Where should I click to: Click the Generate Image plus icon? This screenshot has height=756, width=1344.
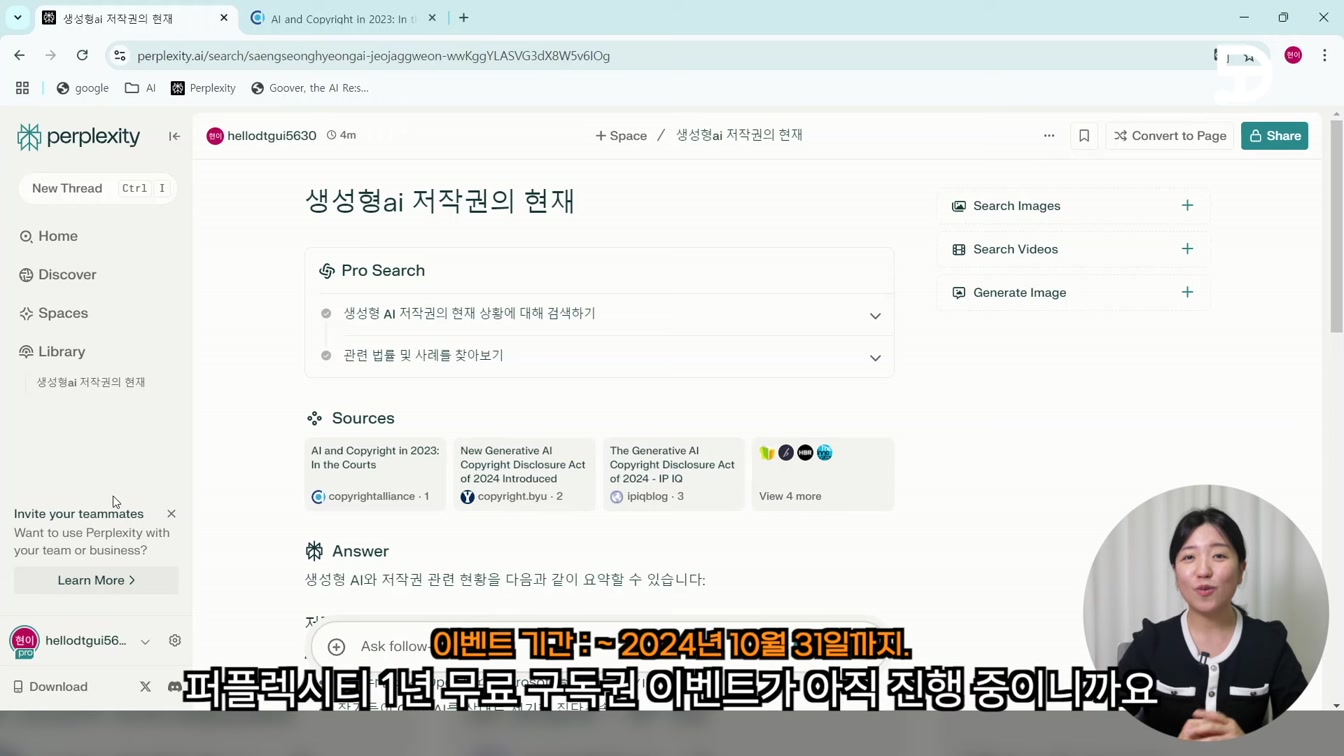(x=1187, y=293)
